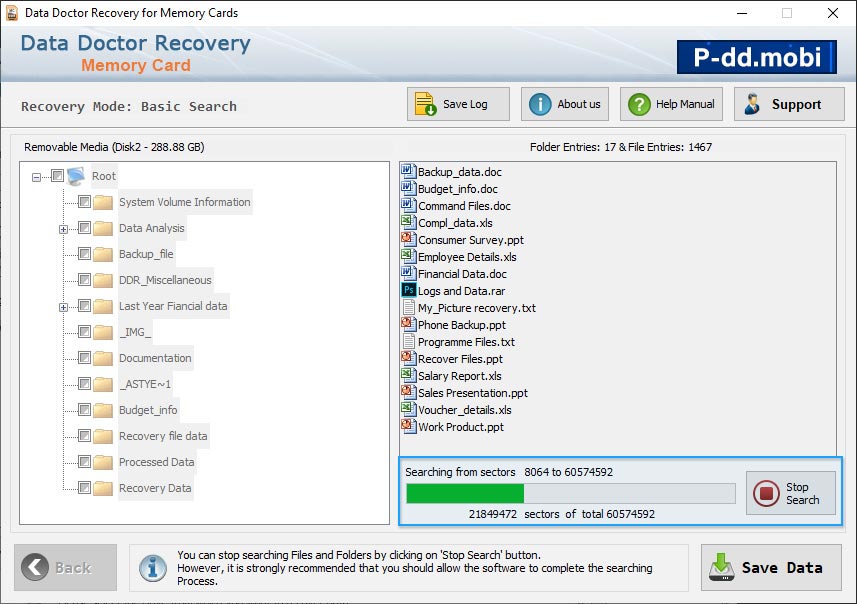Collapse the Root tree node
This screenshot has height=604, width=857.
tap(36, 177)
